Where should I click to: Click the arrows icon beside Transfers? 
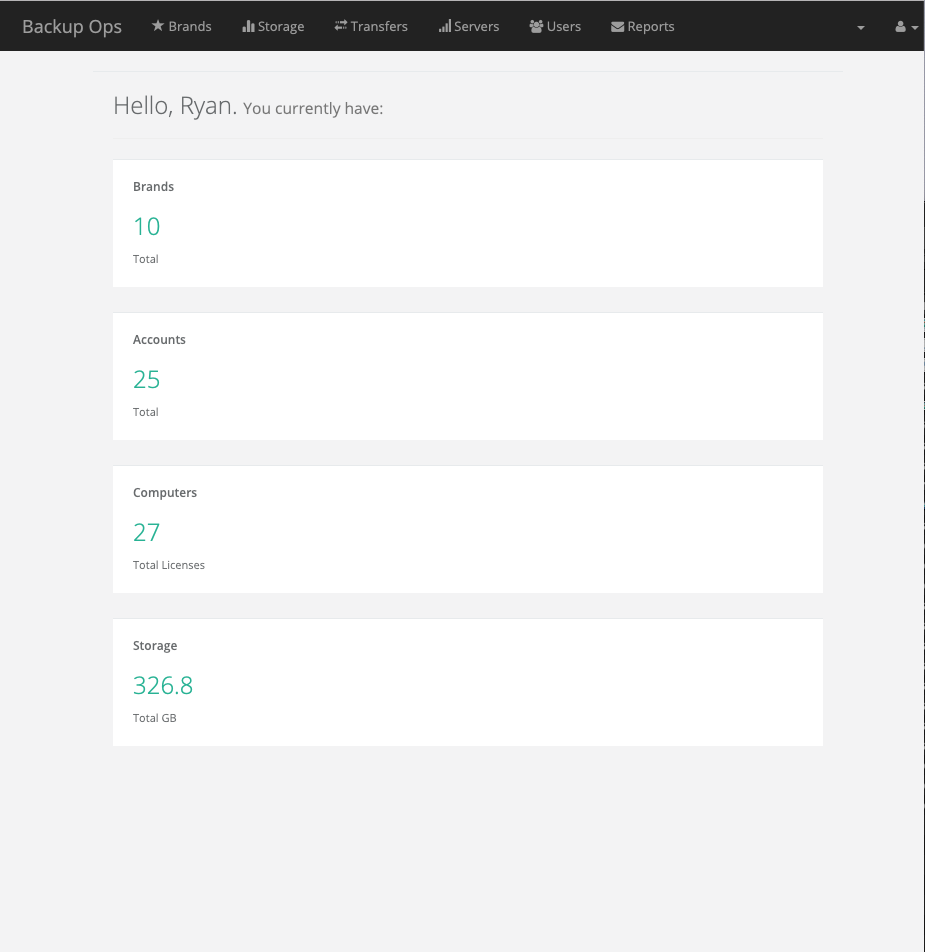(341, 26)
